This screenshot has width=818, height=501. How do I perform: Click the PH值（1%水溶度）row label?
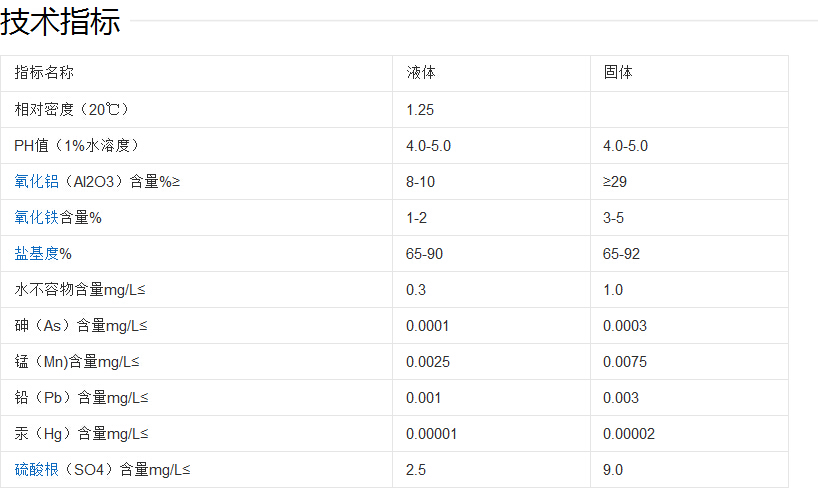(x=77, y=146)
